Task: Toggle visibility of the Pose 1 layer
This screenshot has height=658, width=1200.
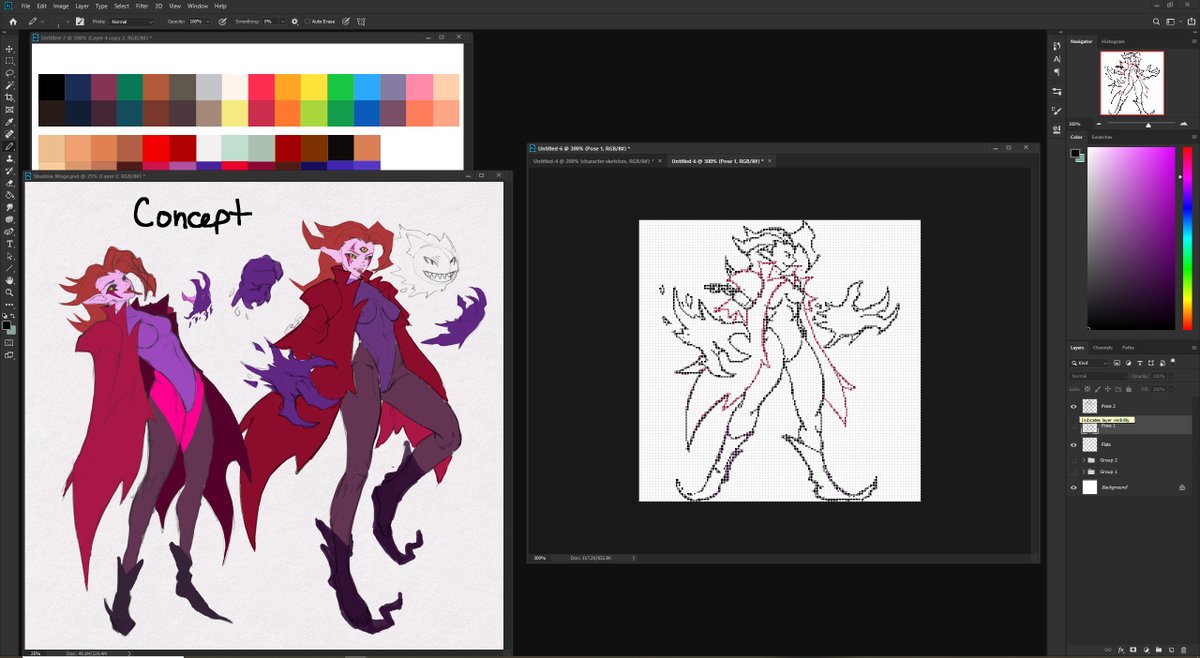Action: 1074,425
